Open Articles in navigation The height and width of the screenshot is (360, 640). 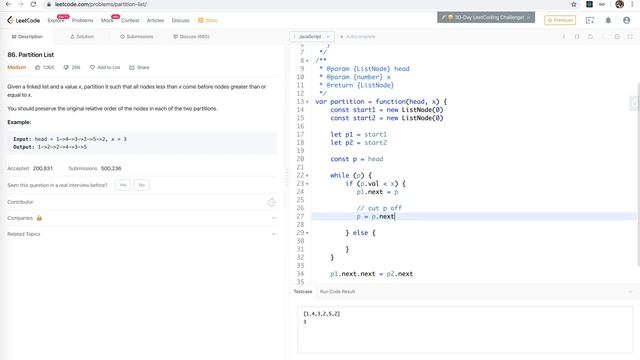155,20
